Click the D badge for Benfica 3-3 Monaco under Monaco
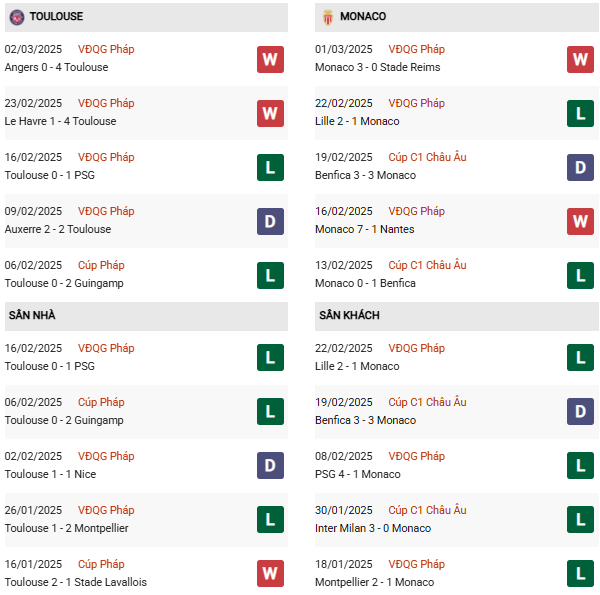Viewport: 600px width, 595px height. pos(581,167)
